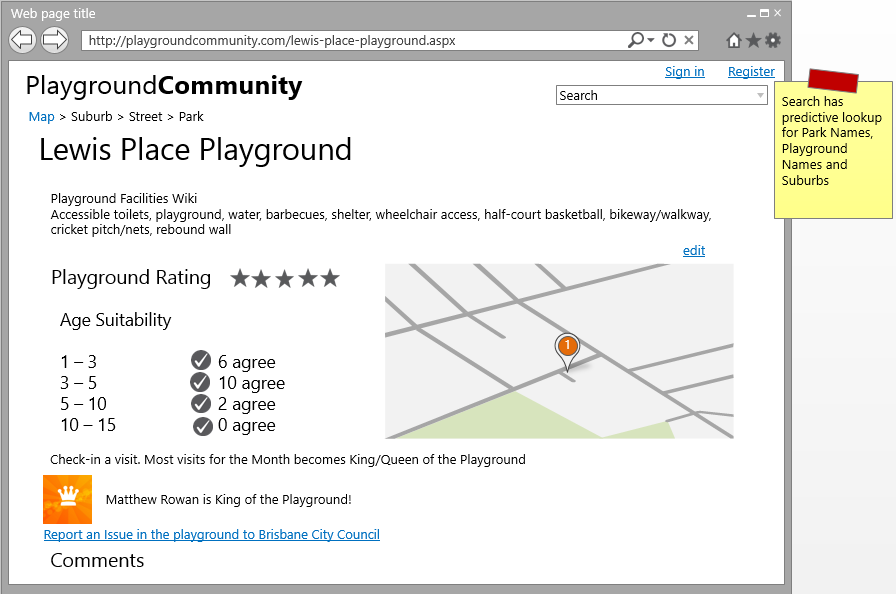896x594 pixels.
Task: Click the Report an Issue to Council link
Action: pos(211,535)
